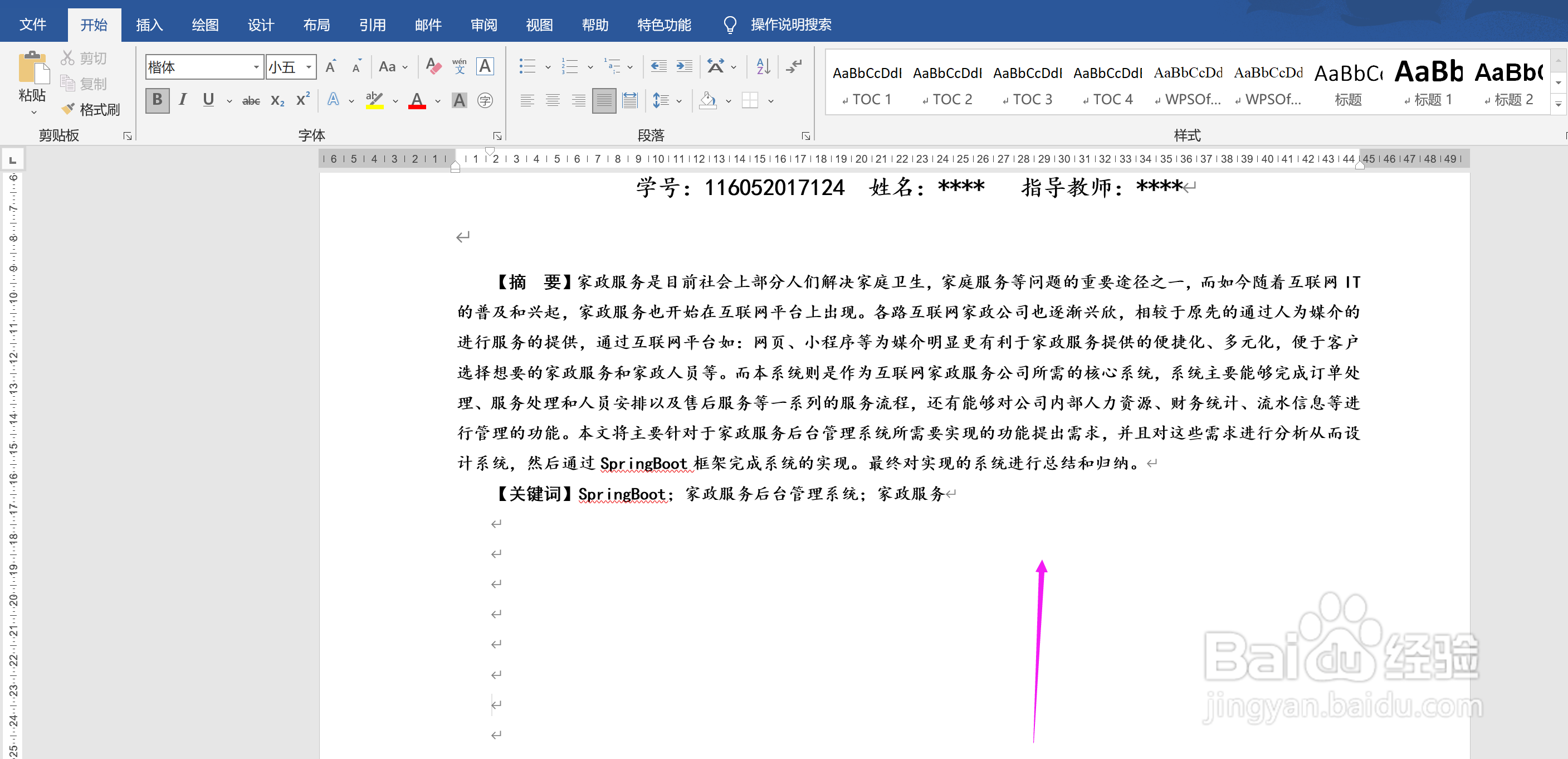Open the Asian layout icon
Screen dimensions: 1568x759
pos(716,66)
